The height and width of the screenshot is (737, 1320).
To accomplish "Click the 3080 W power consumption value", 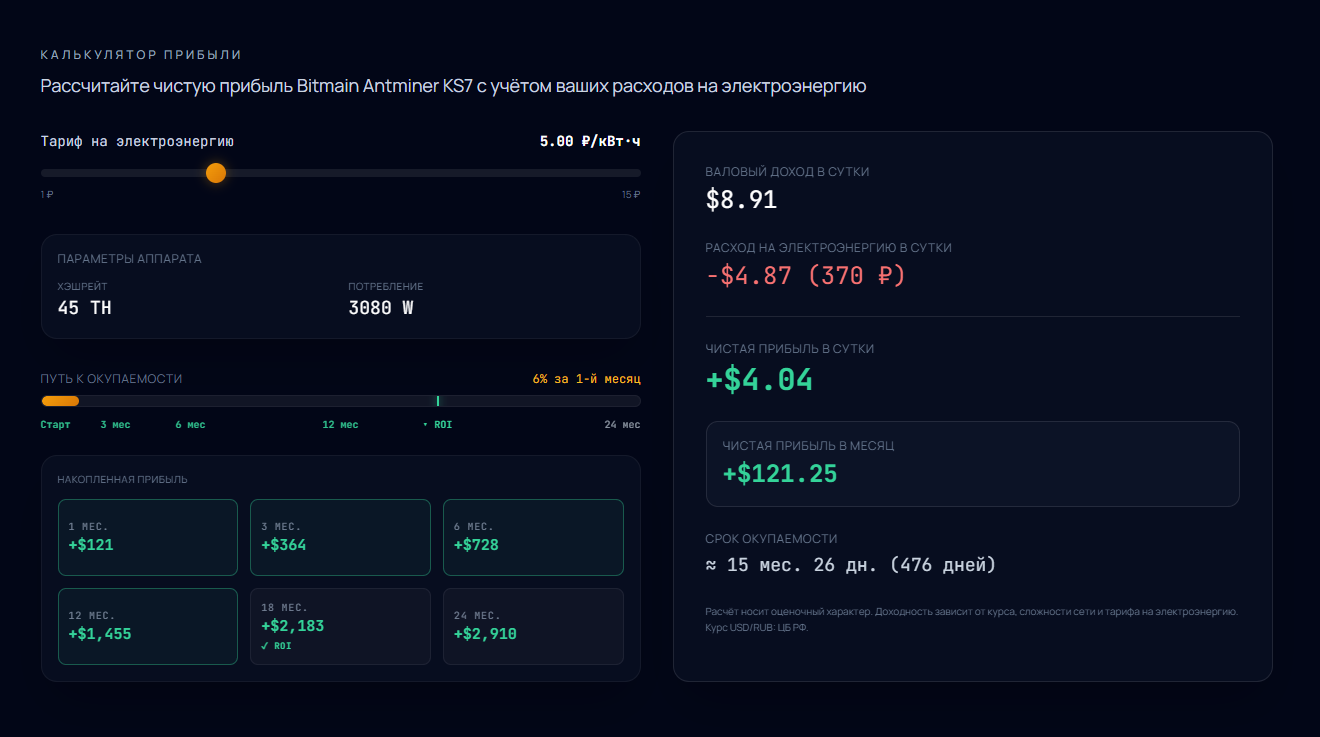I will coord(380,308).
